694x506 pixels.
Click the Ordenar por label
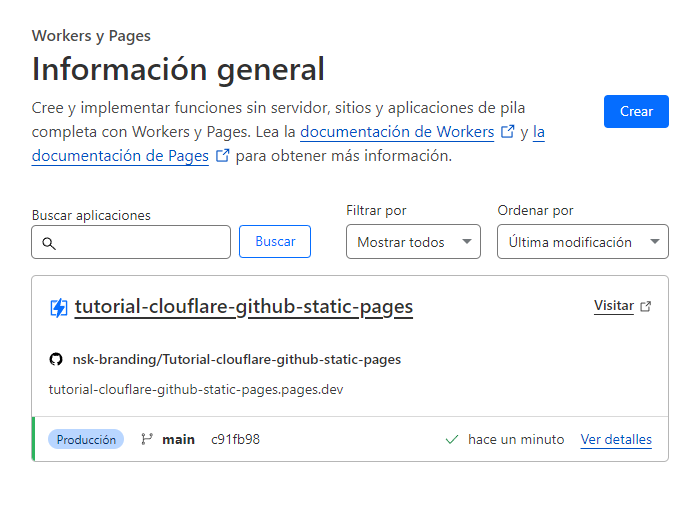coord(535,211)
